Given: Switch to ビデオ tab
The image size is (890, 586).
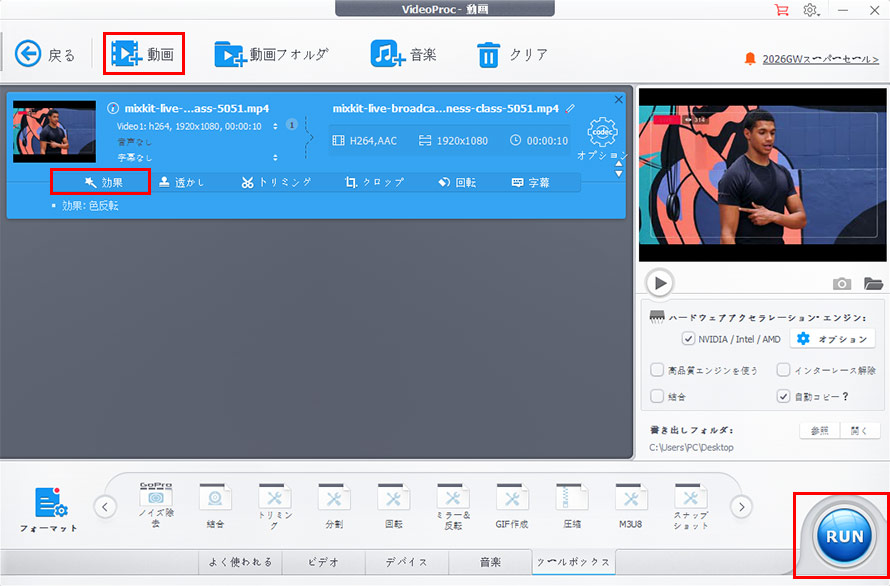Looking at the screenshot, I should pos(324,562).
